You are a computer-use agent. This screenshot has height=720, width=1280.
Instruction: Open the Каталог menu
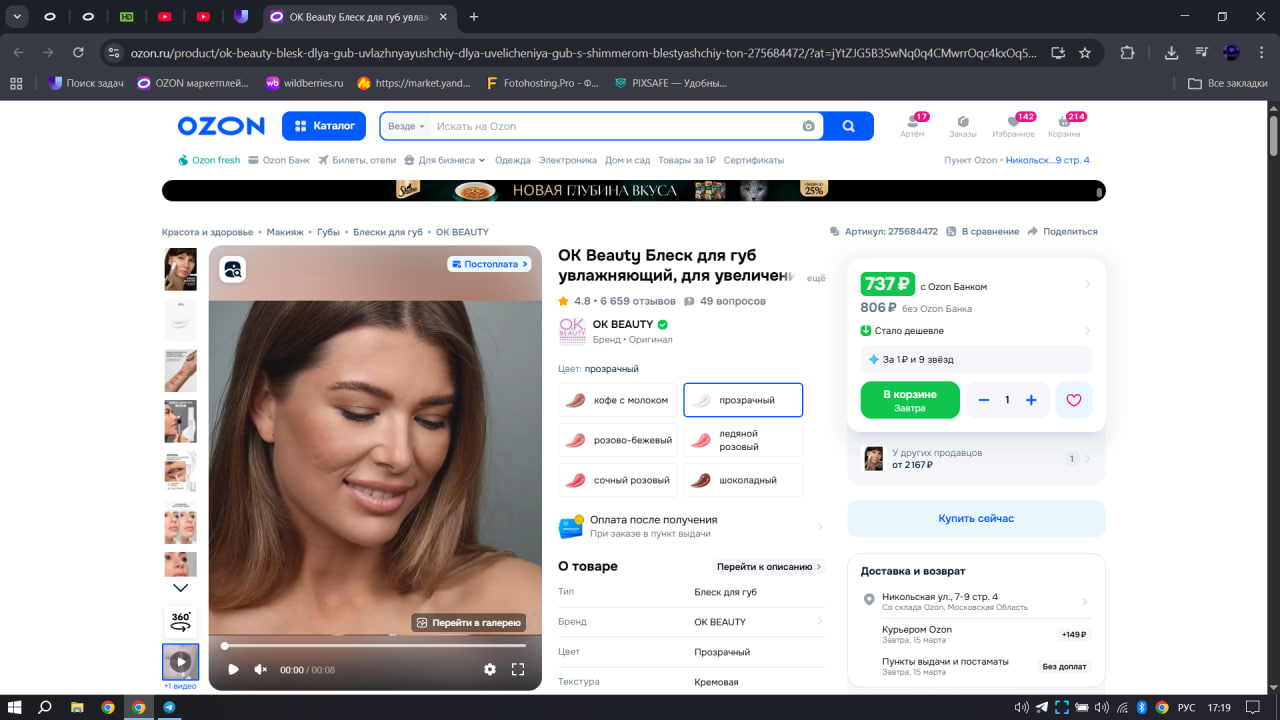point(325,126)
